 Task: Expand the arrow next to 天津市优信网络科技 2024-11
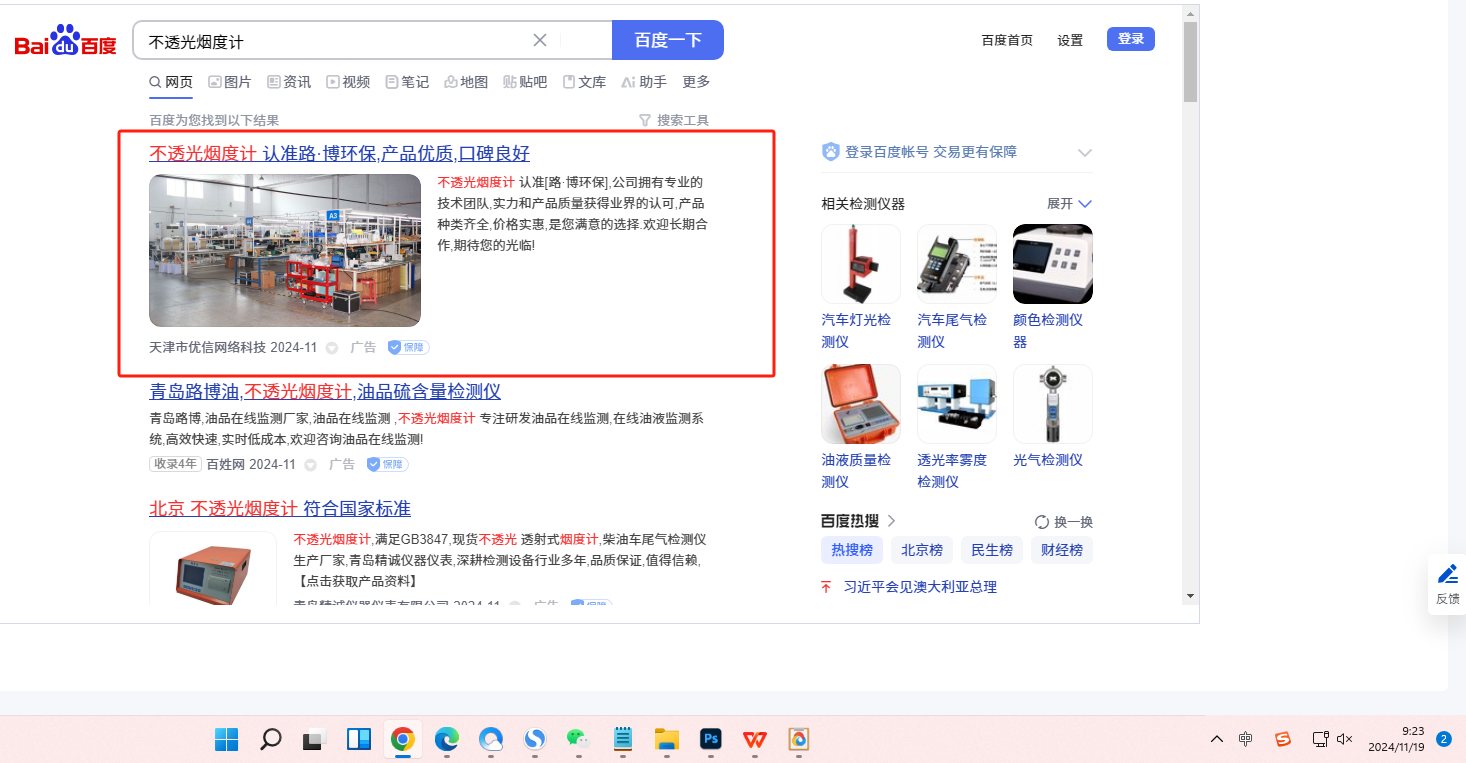332,348
